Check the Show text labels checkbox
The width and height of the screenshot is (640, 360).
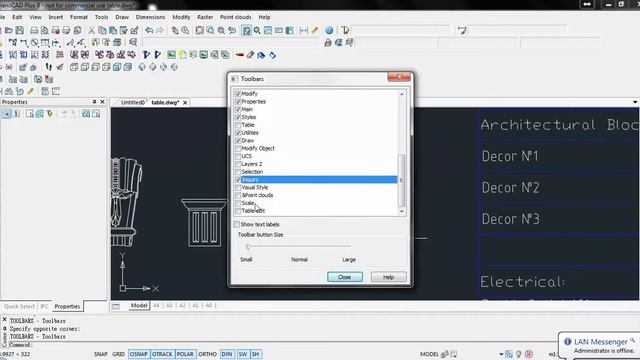point(236,224)
